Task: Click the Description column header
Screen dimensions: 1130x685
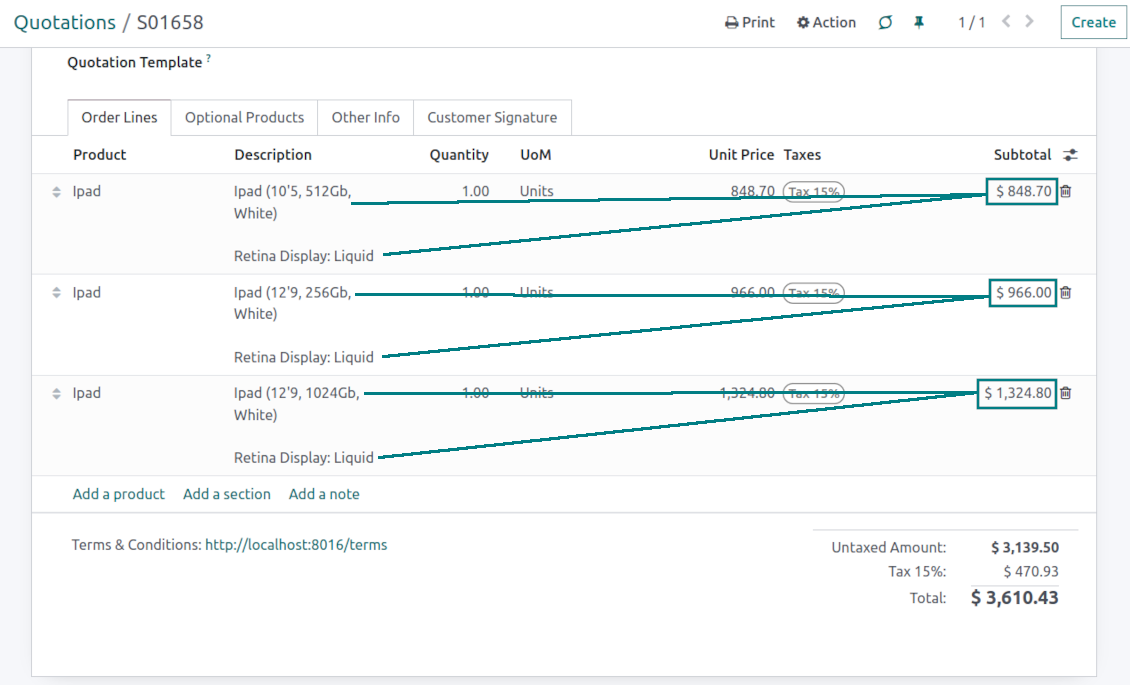Action: pyautogui.click(x=273, y=155)
